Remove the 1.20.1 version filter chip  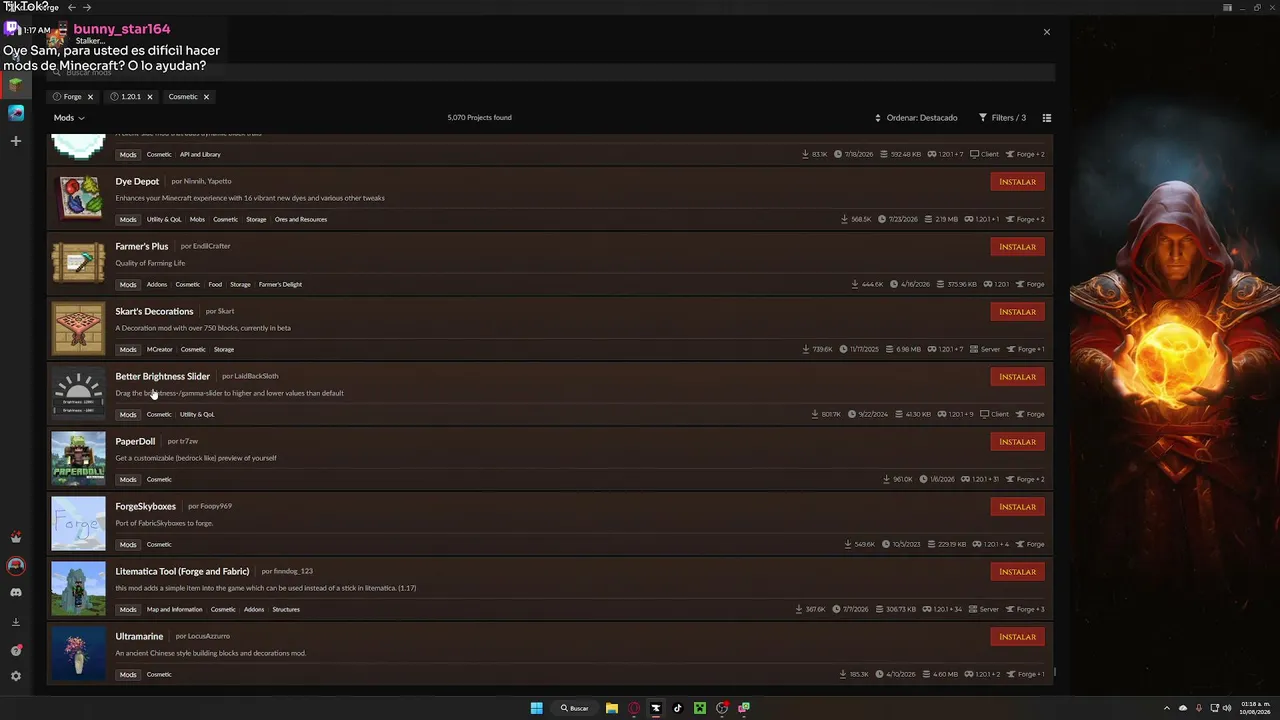pos(150,97)
